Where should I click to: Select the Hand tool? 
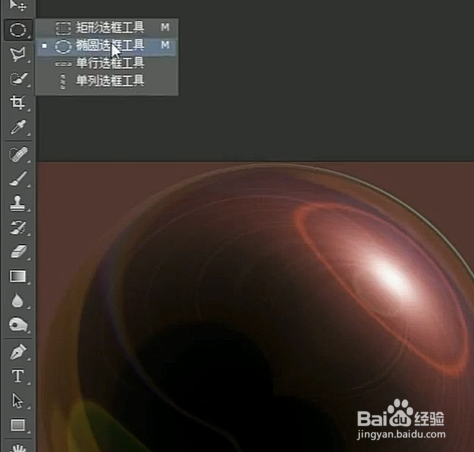click(18, 447)
